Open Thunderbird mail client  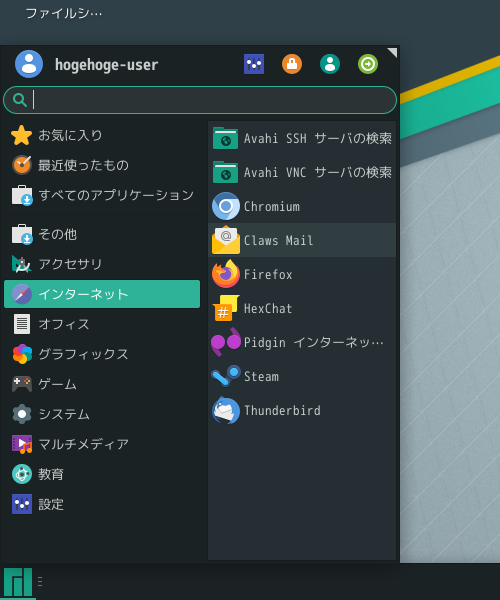click(x=302, y=410)
